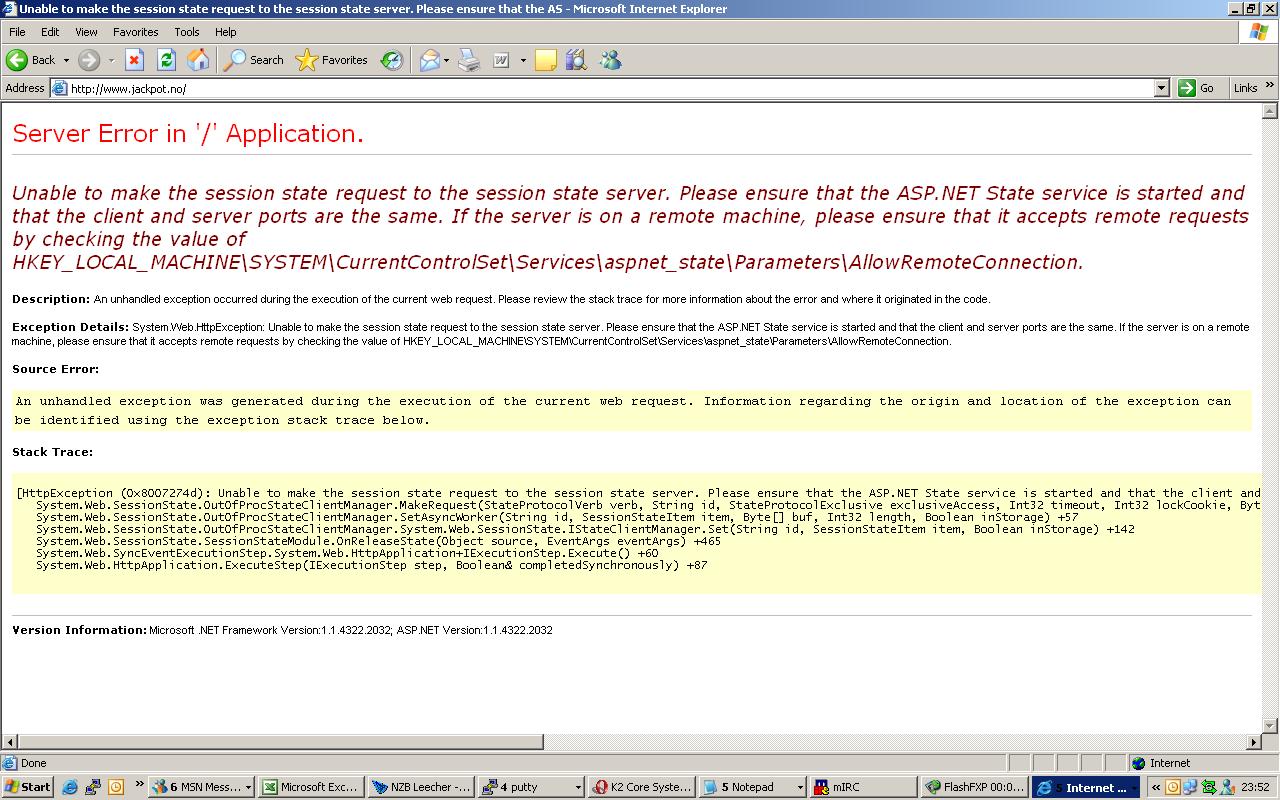Viewport: 1280px width, 800px height.
Task: Click the system tray clock 23:52
Action: pyautogui.click(x=1256, y=787)
